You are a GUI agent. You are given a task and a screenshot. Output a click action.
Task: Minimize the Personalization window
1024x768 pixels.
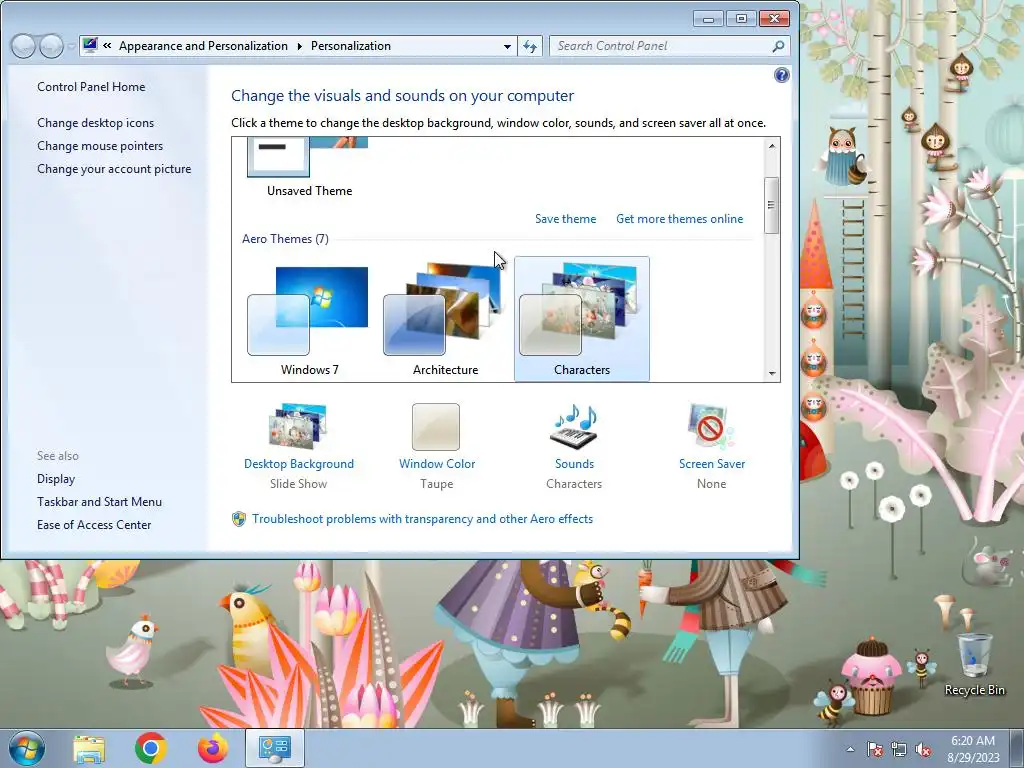point(708,19)
